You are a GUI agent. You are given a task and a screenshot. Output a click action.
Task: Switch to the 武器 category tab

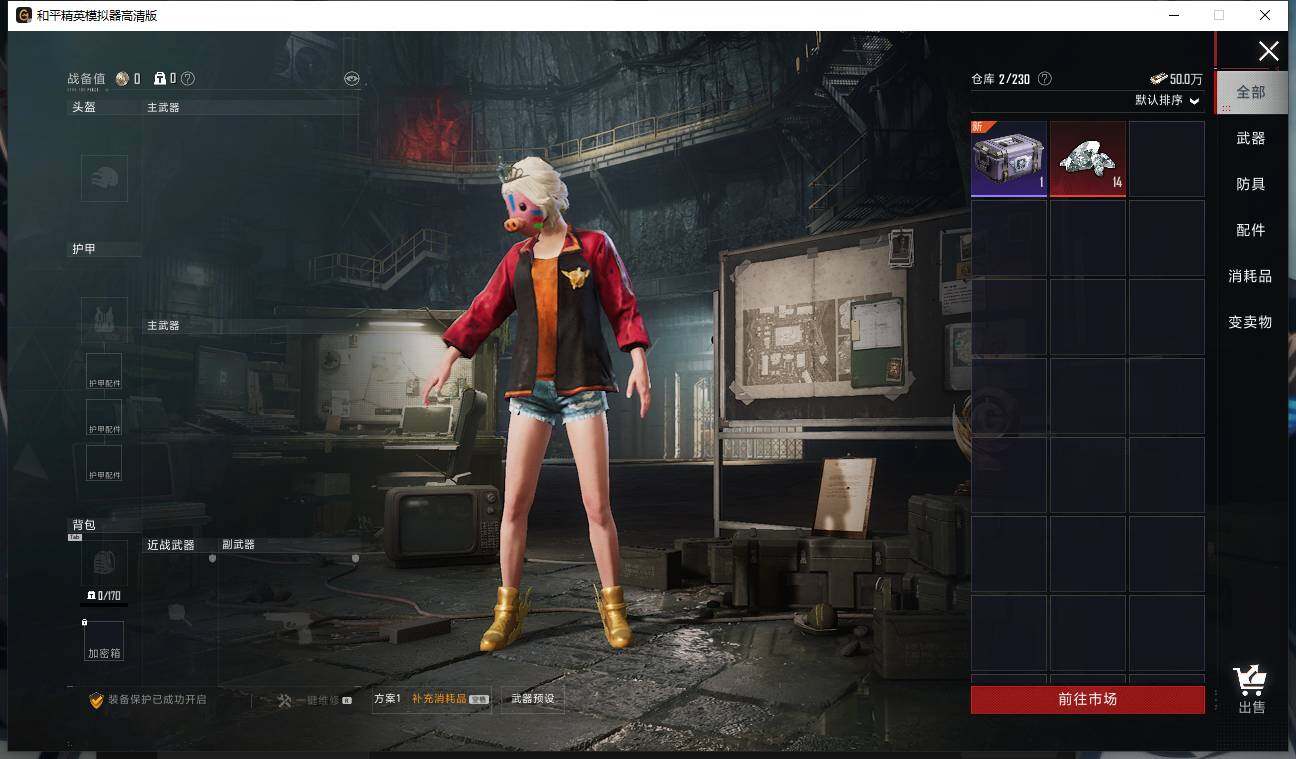tap(1250, 138)
